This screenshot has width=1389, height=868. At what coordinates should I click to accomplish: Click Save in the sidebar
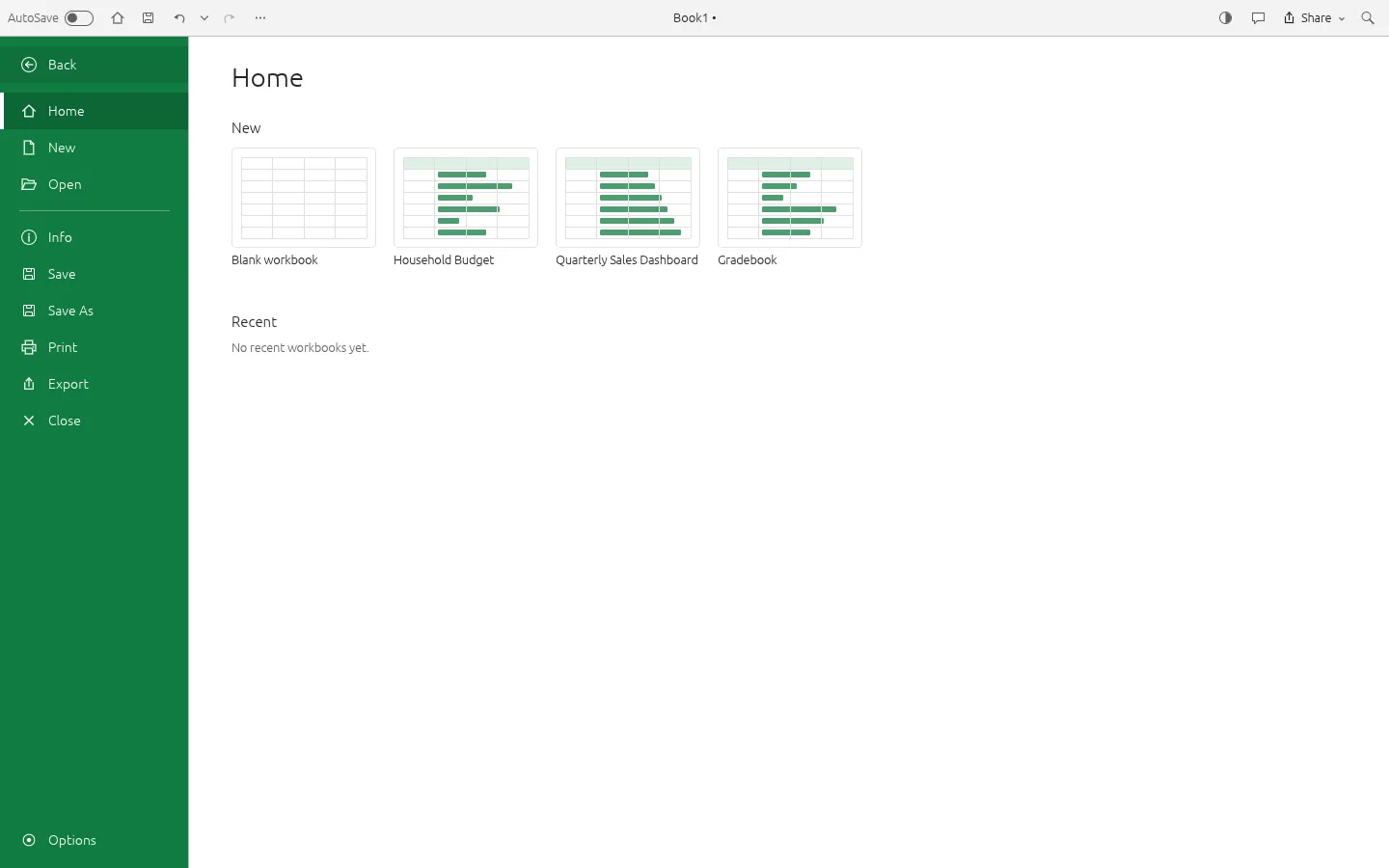coord(95,274)
